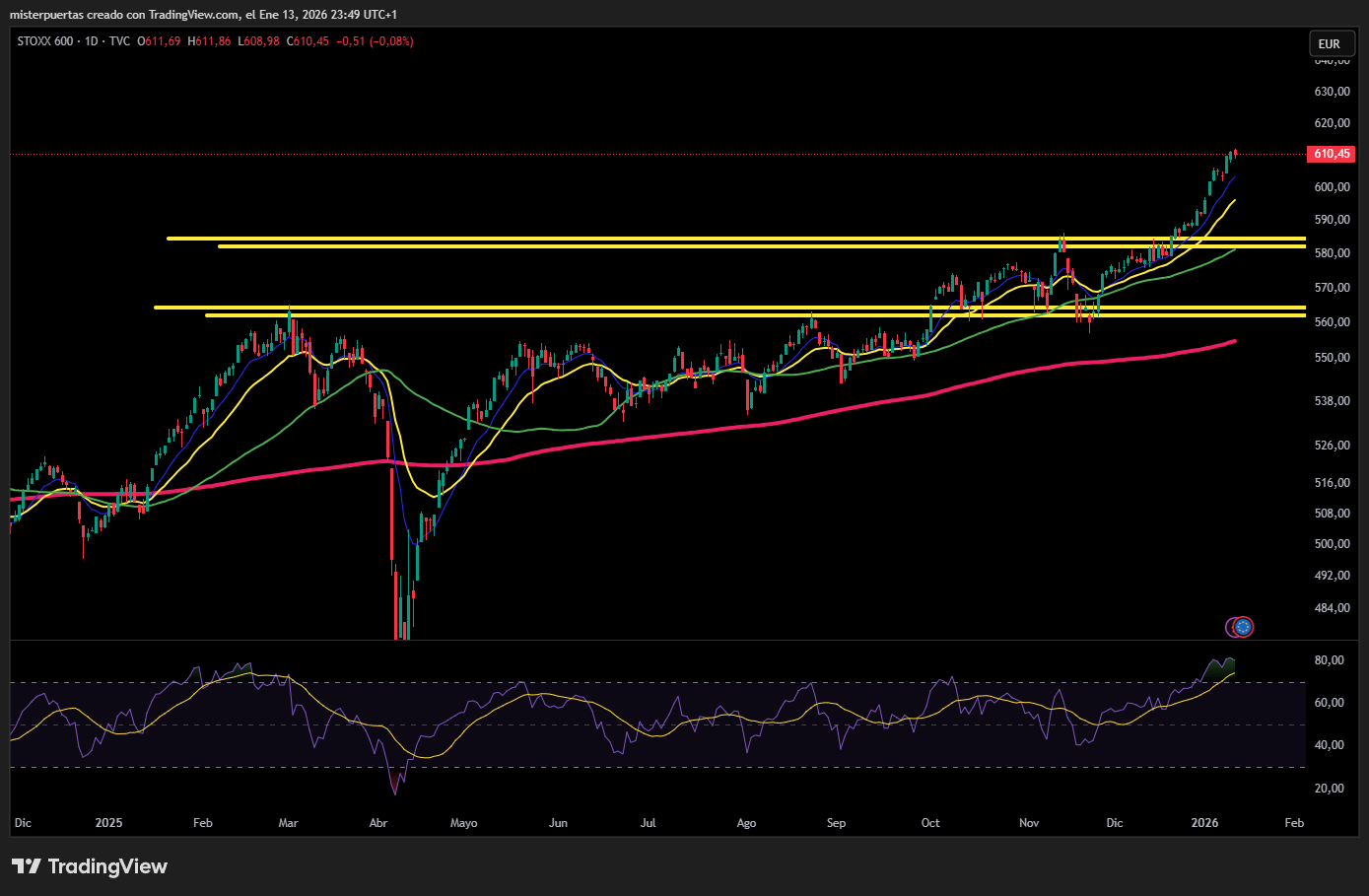
Task: Click the 580,00 price axis label
Action: (x=1332, y=253)
